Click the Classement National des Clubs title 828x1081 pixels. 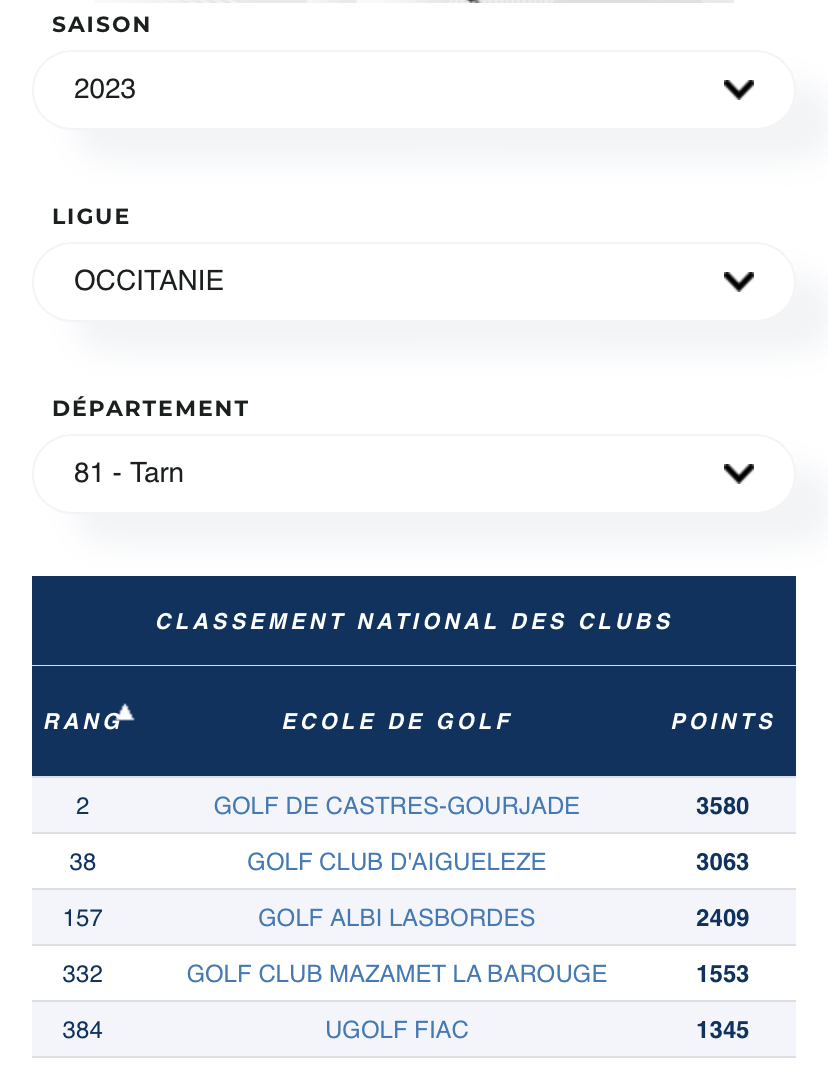click(414, 621)
